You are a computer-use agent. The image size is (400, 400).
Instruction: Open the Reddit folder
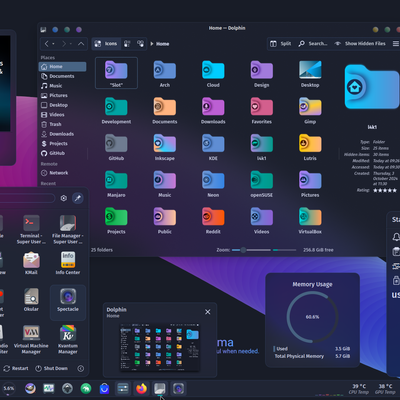tap(213, 221)
